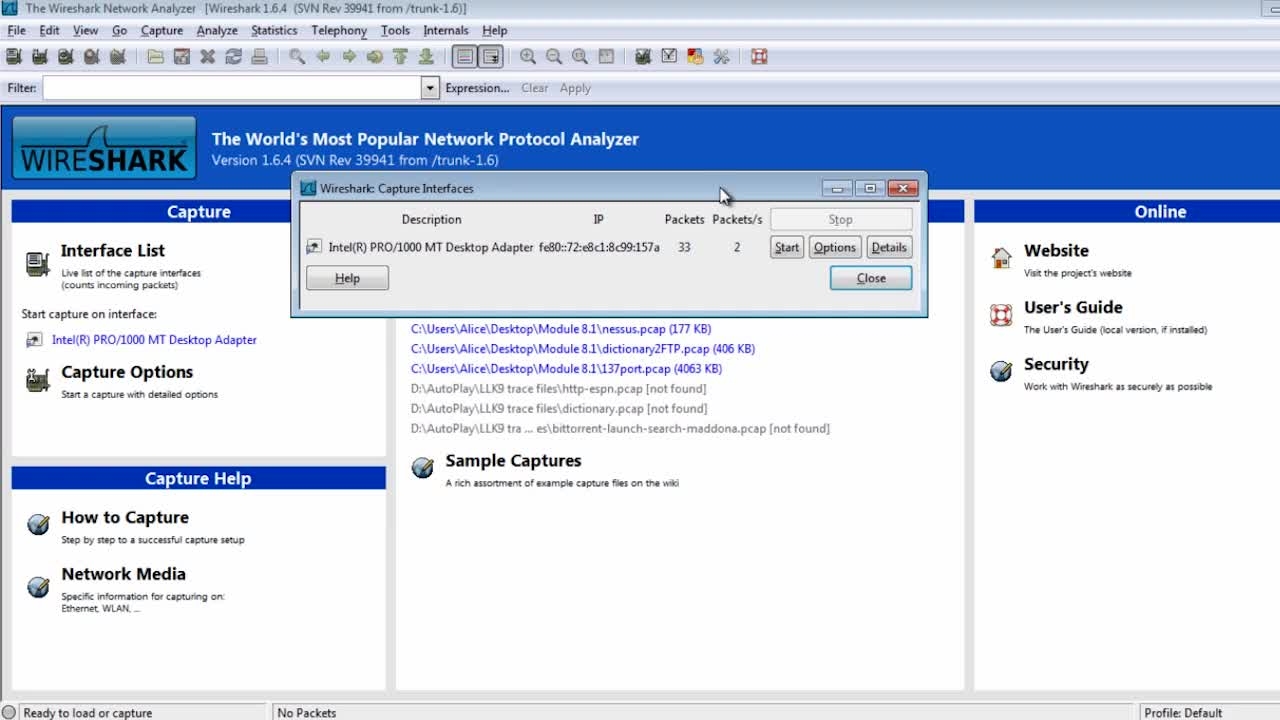Open Security page under Online
This screenshot has height=720, width=1280.
point(1056,365)
